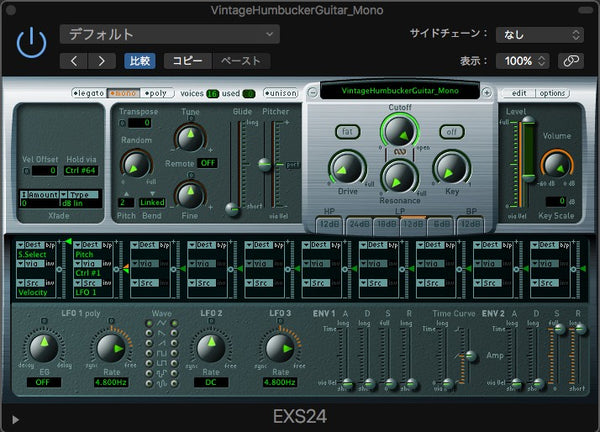The width and height of the screenshot is (600, 432).
Task: Select the HP 12dB filter tab
Action: pos(329,225)
